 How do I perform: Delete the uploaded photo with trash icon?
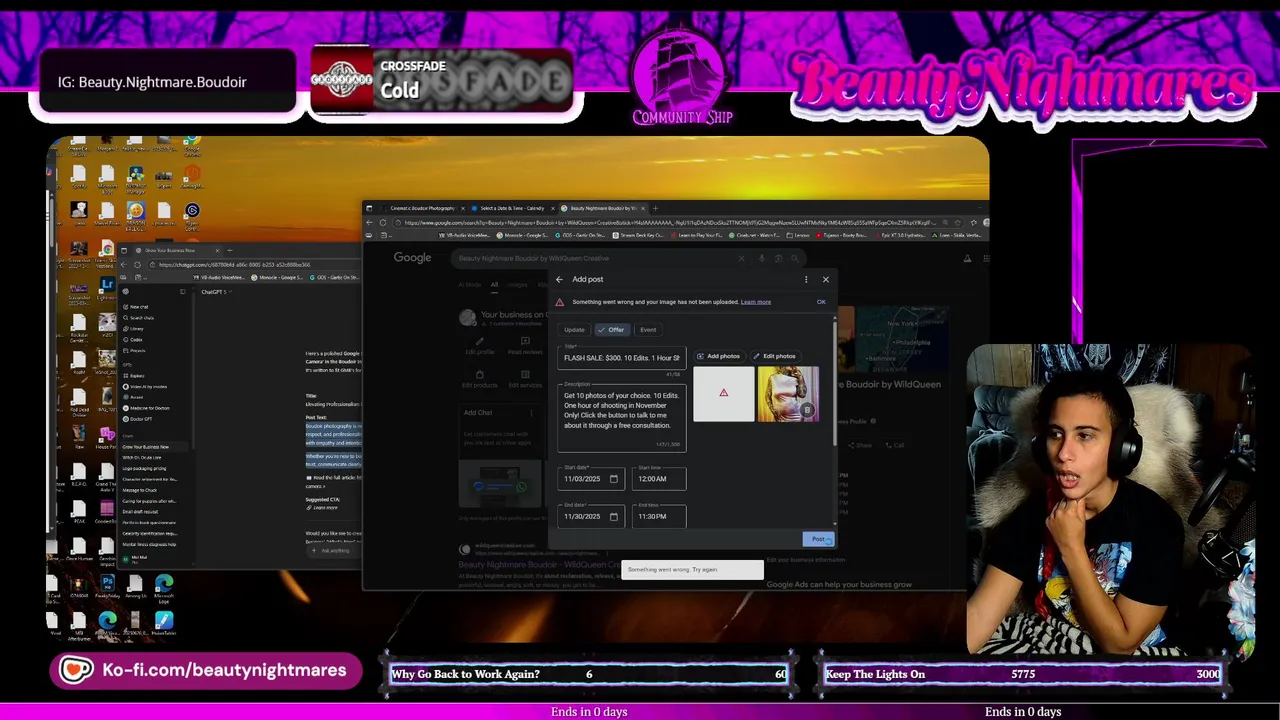808,410
